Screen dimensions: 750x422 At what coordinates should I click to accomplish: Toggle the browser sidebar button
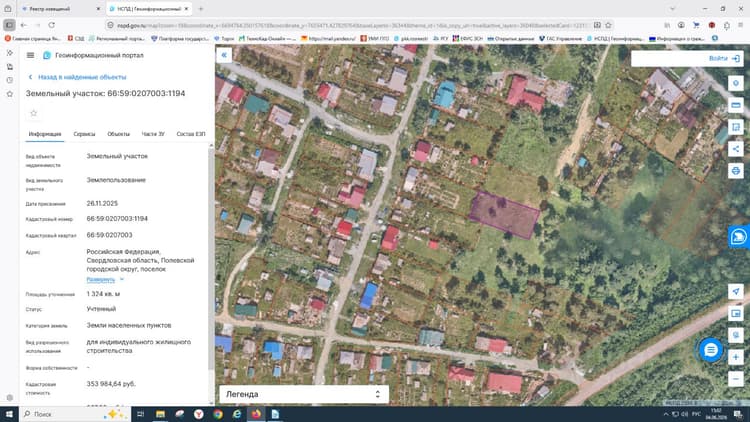point(9,25)
